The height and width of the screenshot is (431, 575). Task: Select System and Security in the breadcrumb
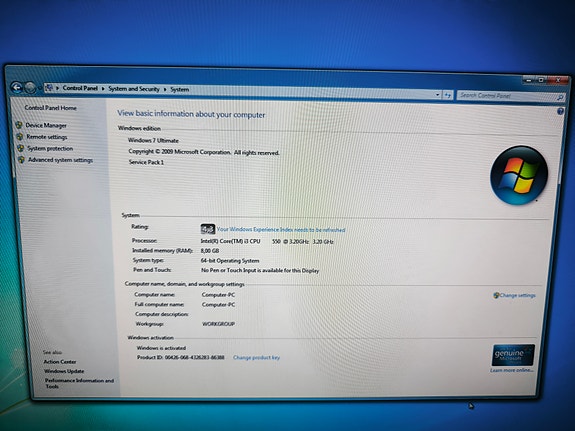click(134, 89)
